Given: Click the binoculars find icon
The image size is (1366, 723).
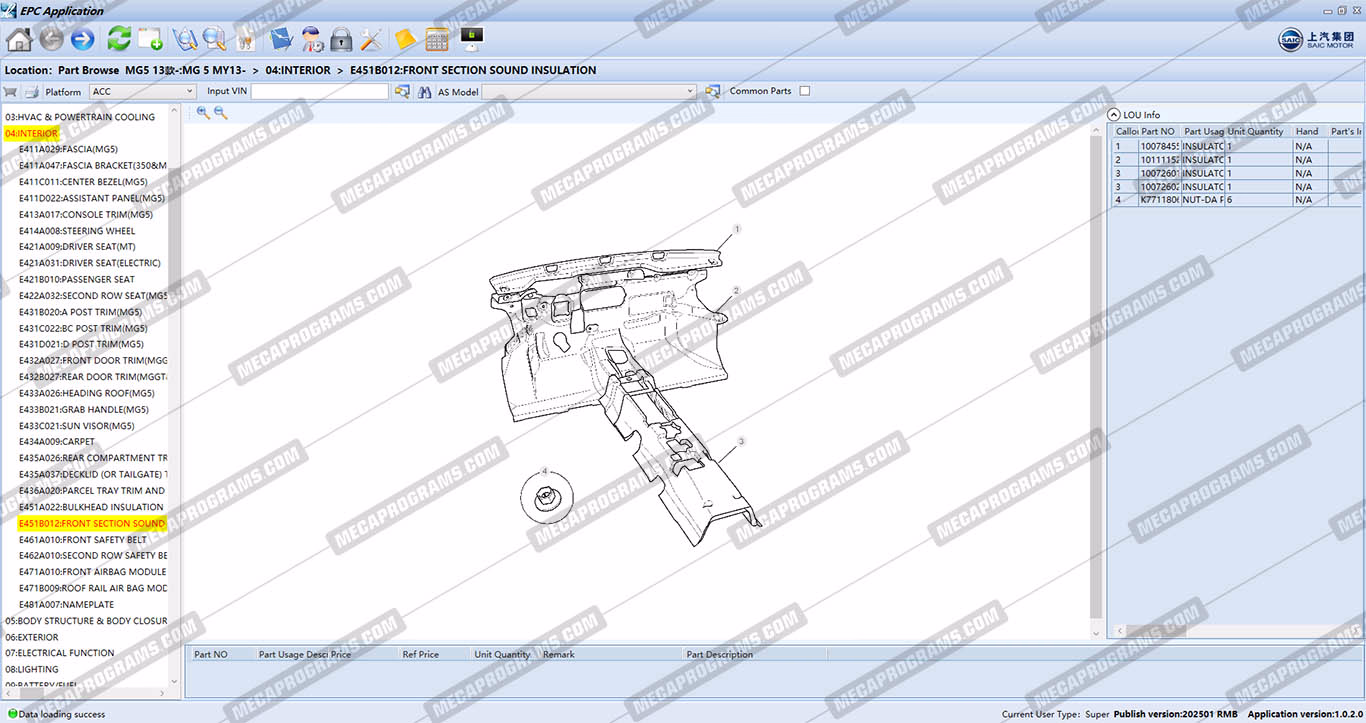Looking at the screenshot, I should pos(424,91).
